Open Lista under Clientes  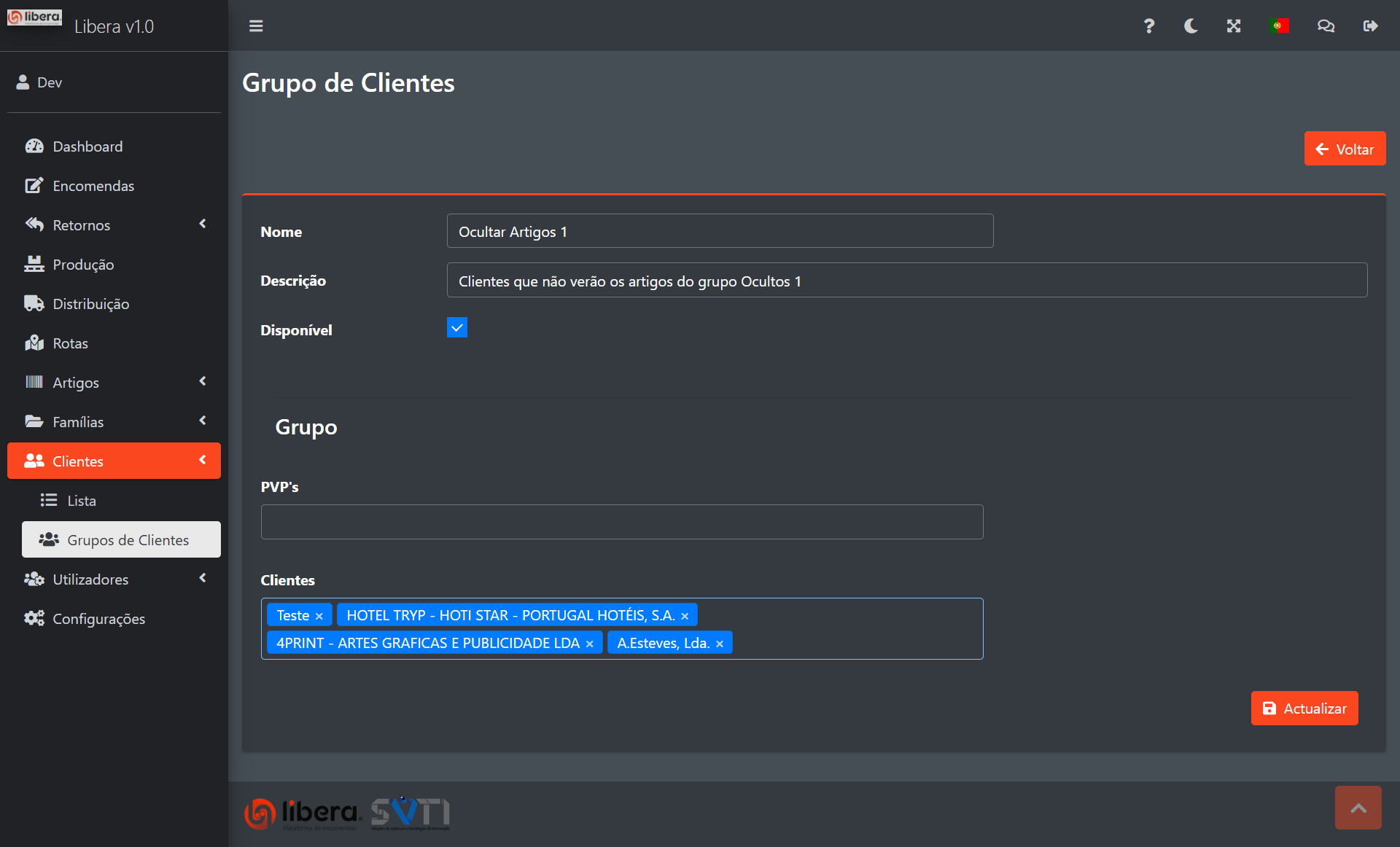pos(82,501)
